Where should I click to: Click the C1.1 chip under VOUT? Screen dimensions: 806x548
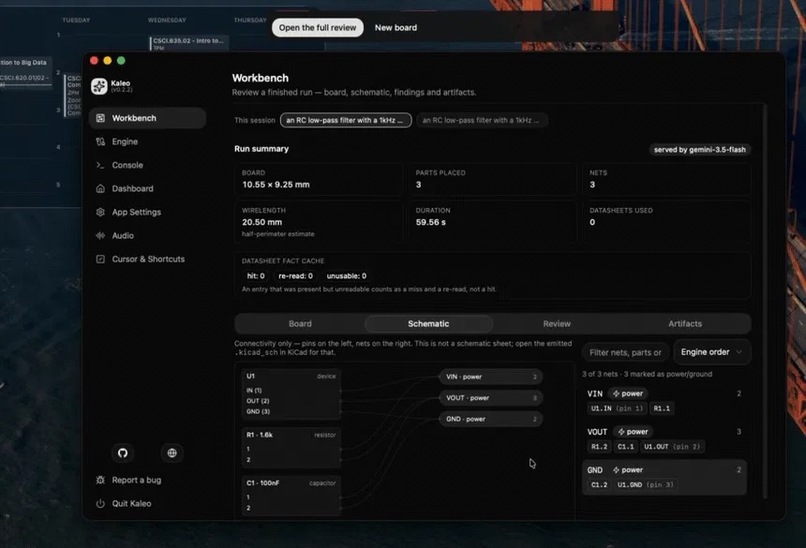[626, 447]
